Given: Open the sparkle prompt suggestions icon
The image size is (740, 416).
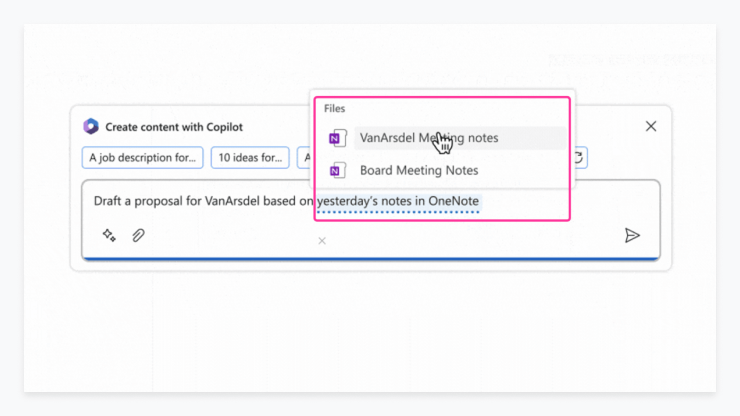Looking at the screenshot, I should click(109, 235).
